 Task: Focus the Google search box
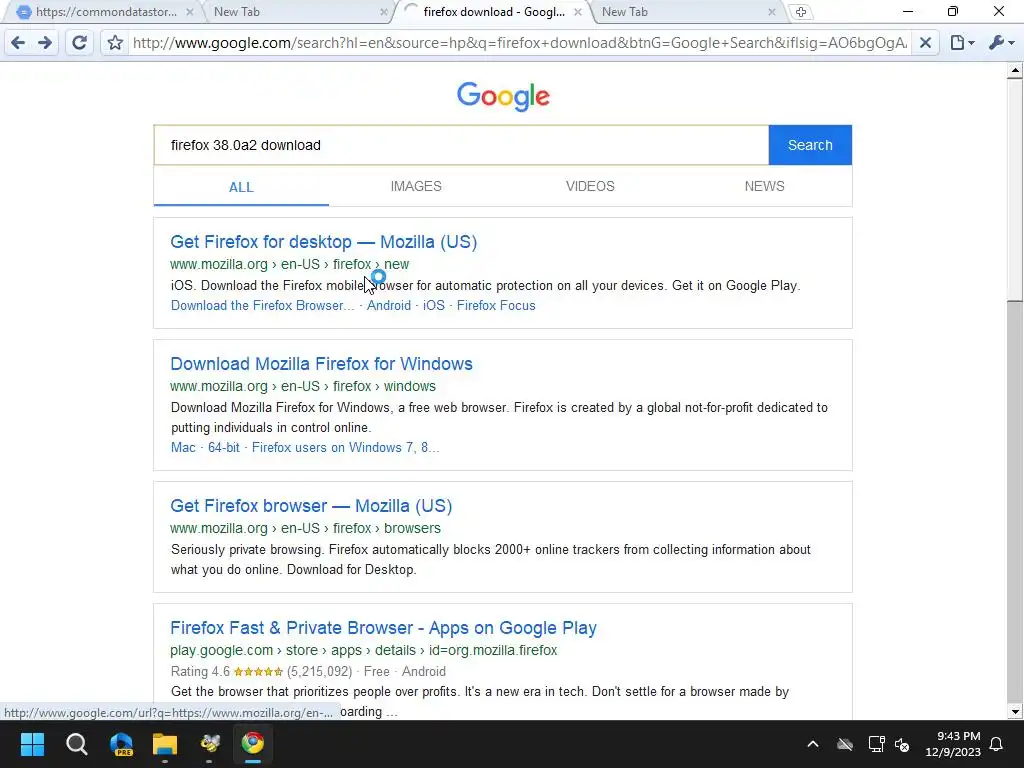point(461,145)
